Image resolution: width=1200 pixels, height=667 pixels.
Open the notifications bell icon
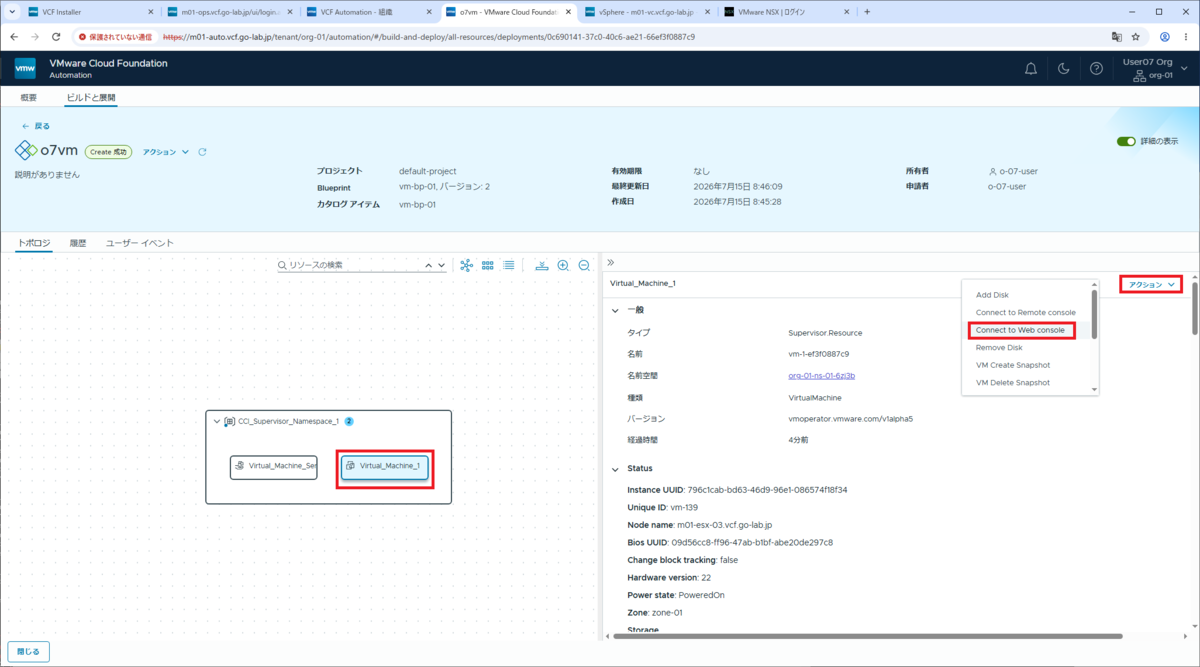(x=1031, y=69)
